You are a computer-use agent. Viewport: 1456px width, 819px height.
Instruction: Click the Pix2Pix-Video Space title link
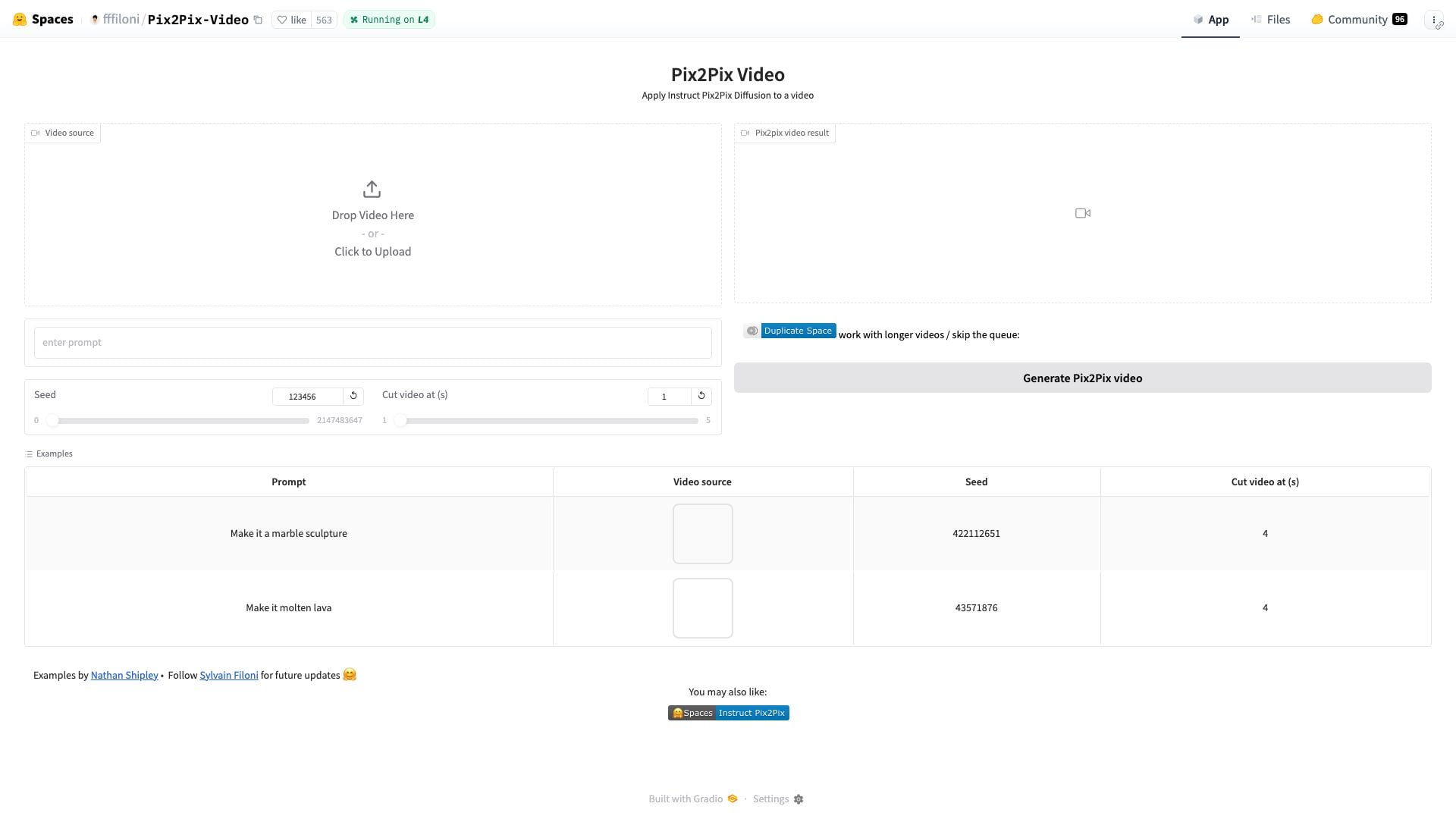coord(198,20)
